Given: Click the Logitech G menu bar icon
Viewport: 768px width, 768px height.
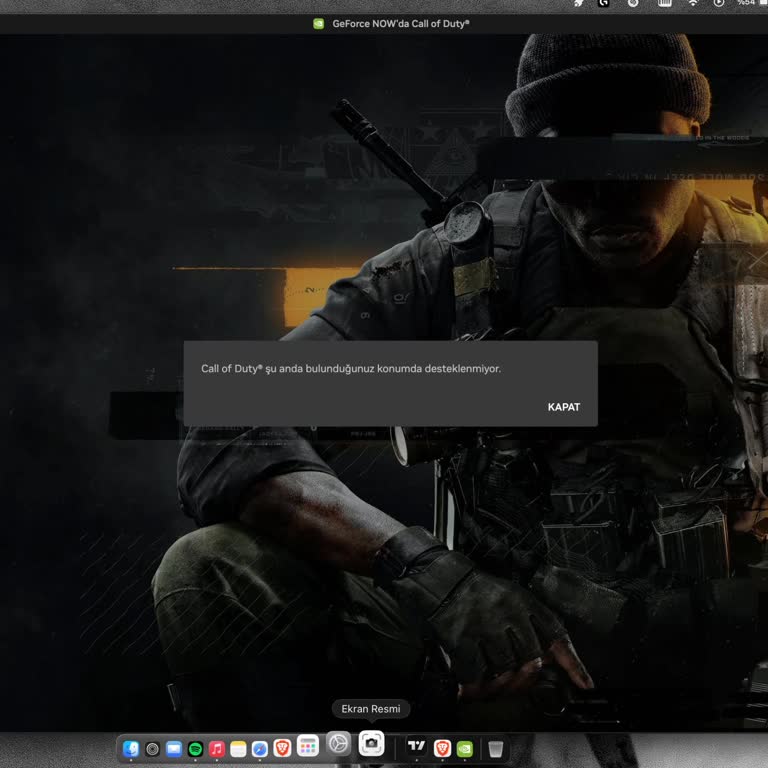Looking at the screenshot, I should tap(603, 3).
